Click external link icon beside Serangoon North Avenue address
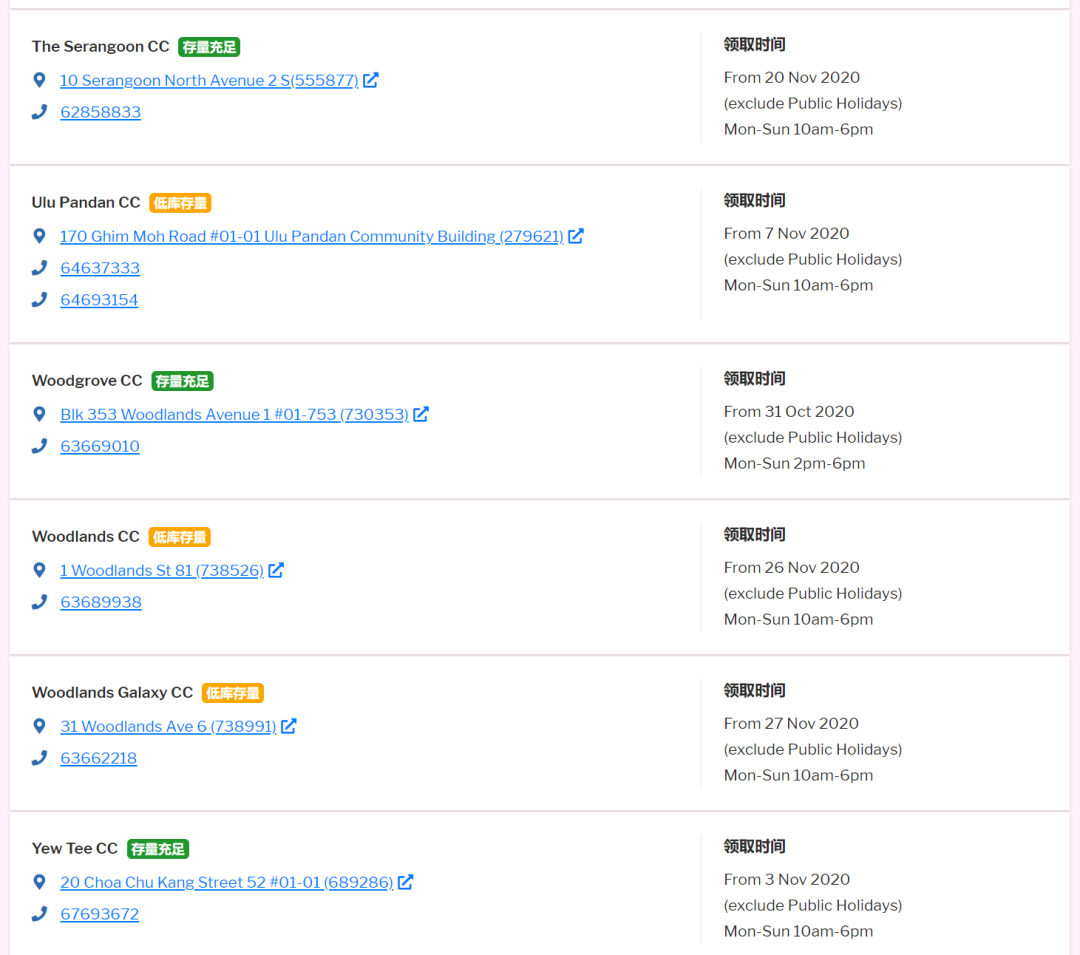The width and height of the screenshot is (1080, 955). tap(371, 80)
